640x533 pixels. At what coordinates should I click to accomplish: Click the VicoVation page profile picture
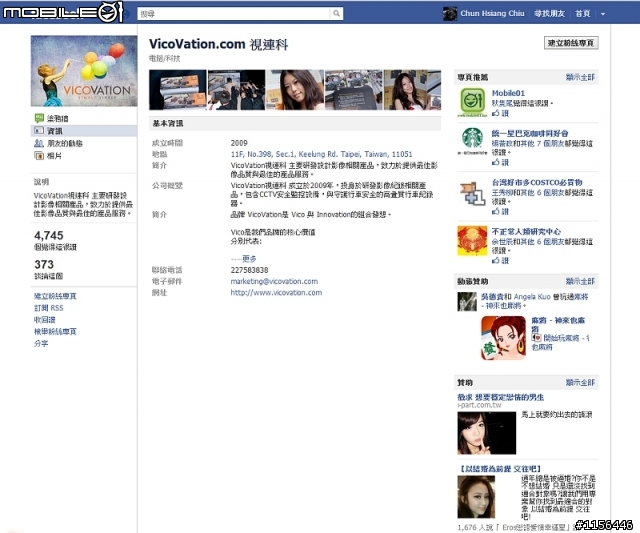(84, 71)
